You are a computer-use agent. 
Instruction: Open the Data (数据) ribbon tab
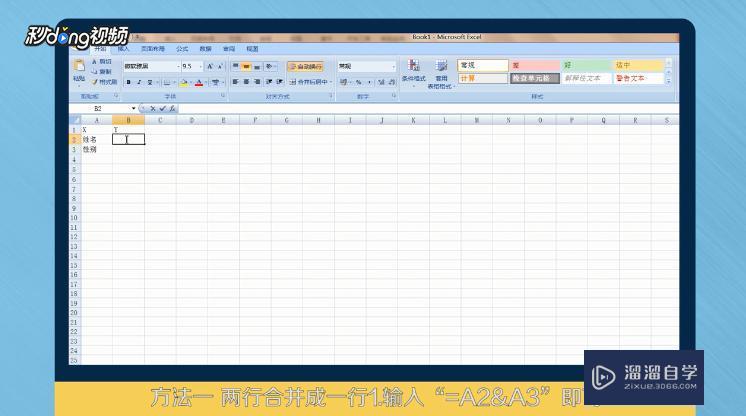click(x=205, y=49)
